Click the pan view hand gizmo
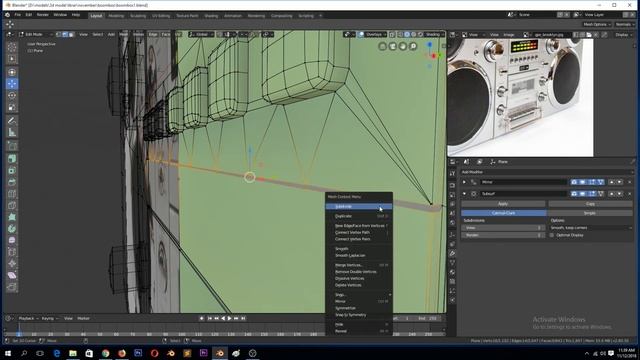Viewport: 640px width, 360px height. pyautogui.click(x=403, y=46)
